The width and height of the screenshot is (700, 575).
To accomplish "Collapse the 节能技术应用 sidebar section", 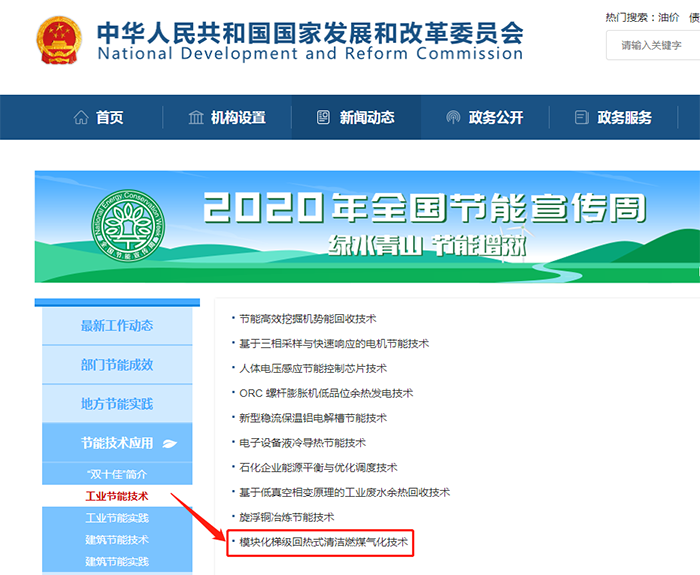I will click(116, 443).
